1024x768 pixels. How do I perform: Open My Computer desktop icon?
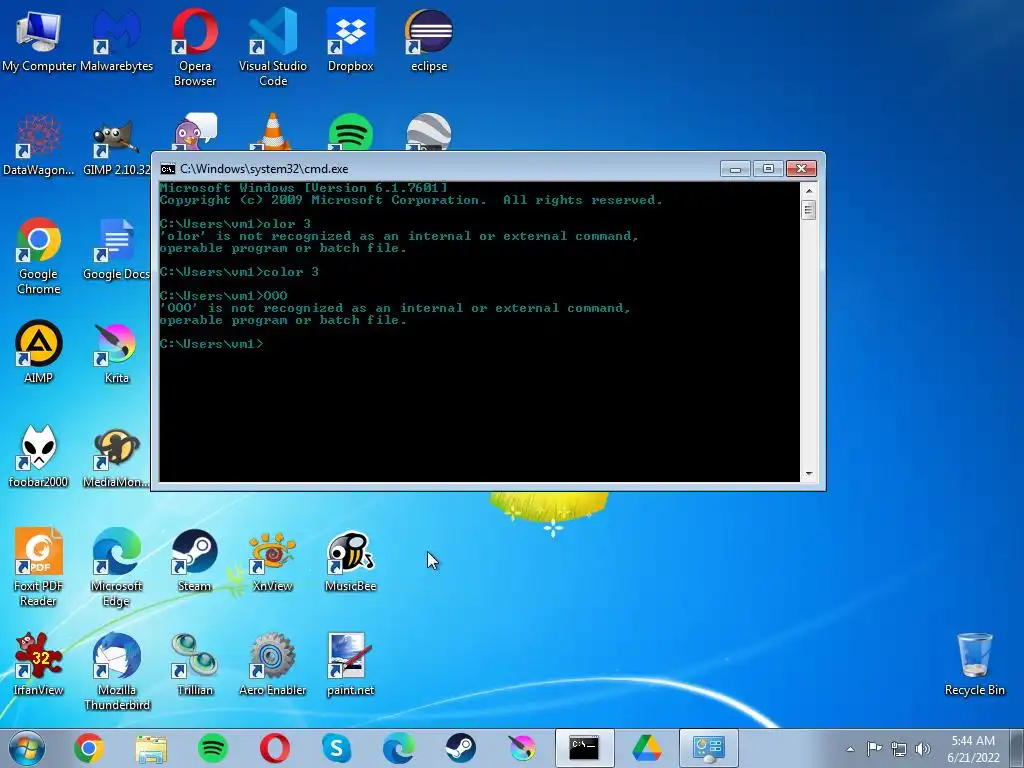[39, 39]
